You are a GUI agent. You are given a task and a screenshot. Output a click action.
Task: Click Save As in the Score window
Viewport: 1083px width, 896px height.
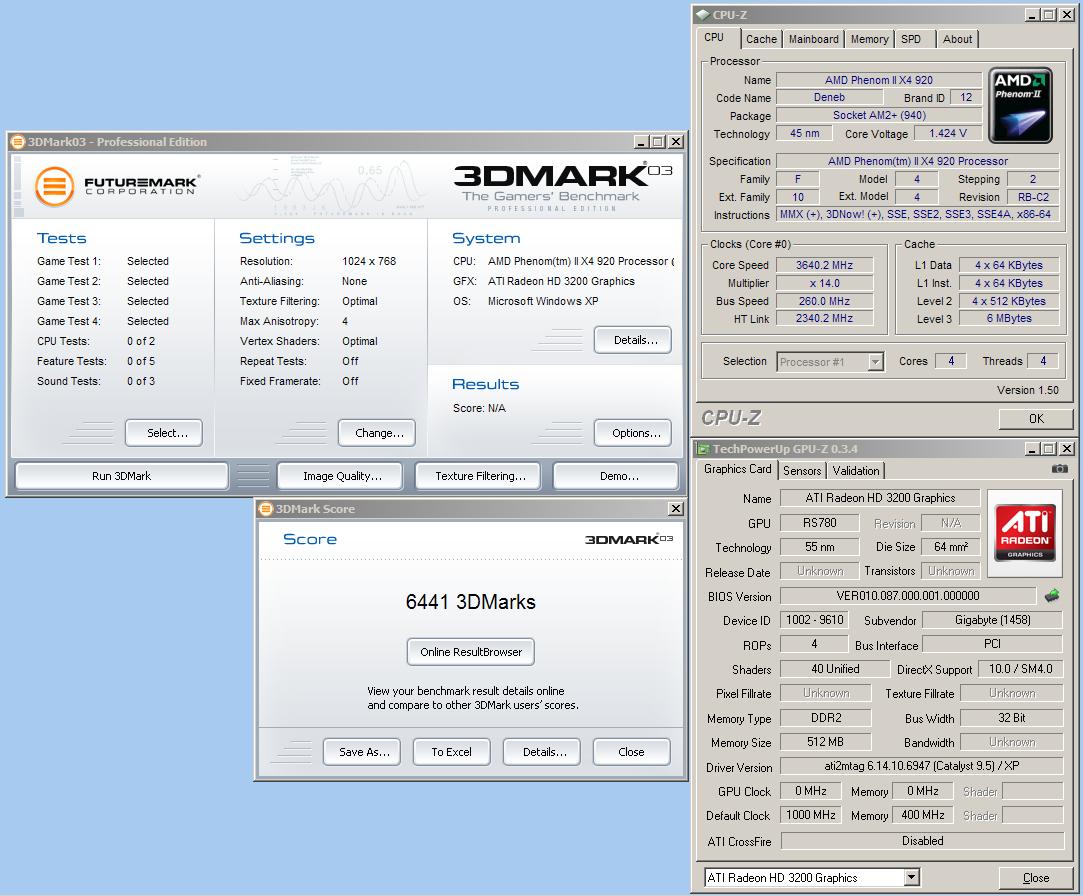364,752
